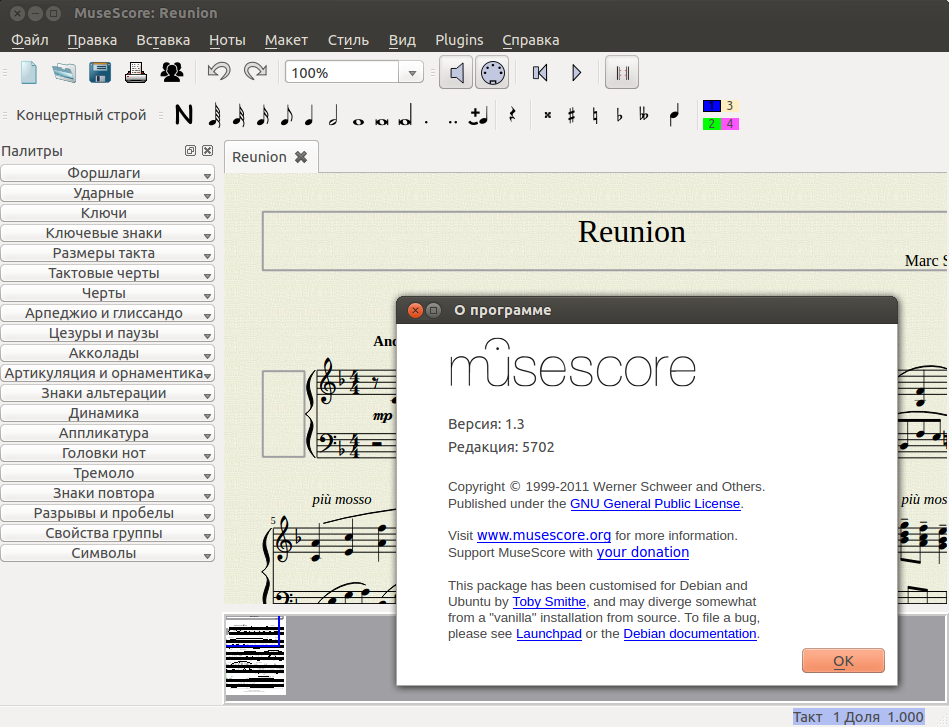The width and height of the screenshot is (949, 727).
Task: Select the eighth note duration
Action: coord(287,114)
